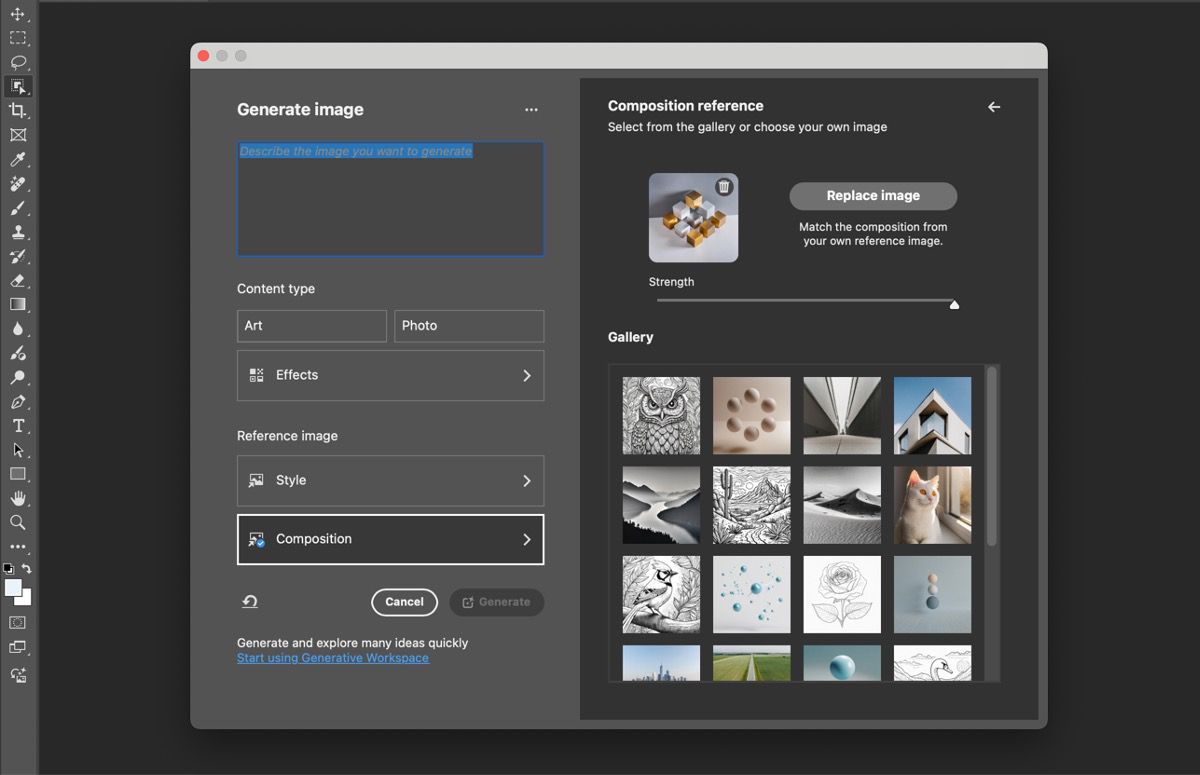The image size is (1200, 775).
Task: Select the Crop tool
Action: 17,110
